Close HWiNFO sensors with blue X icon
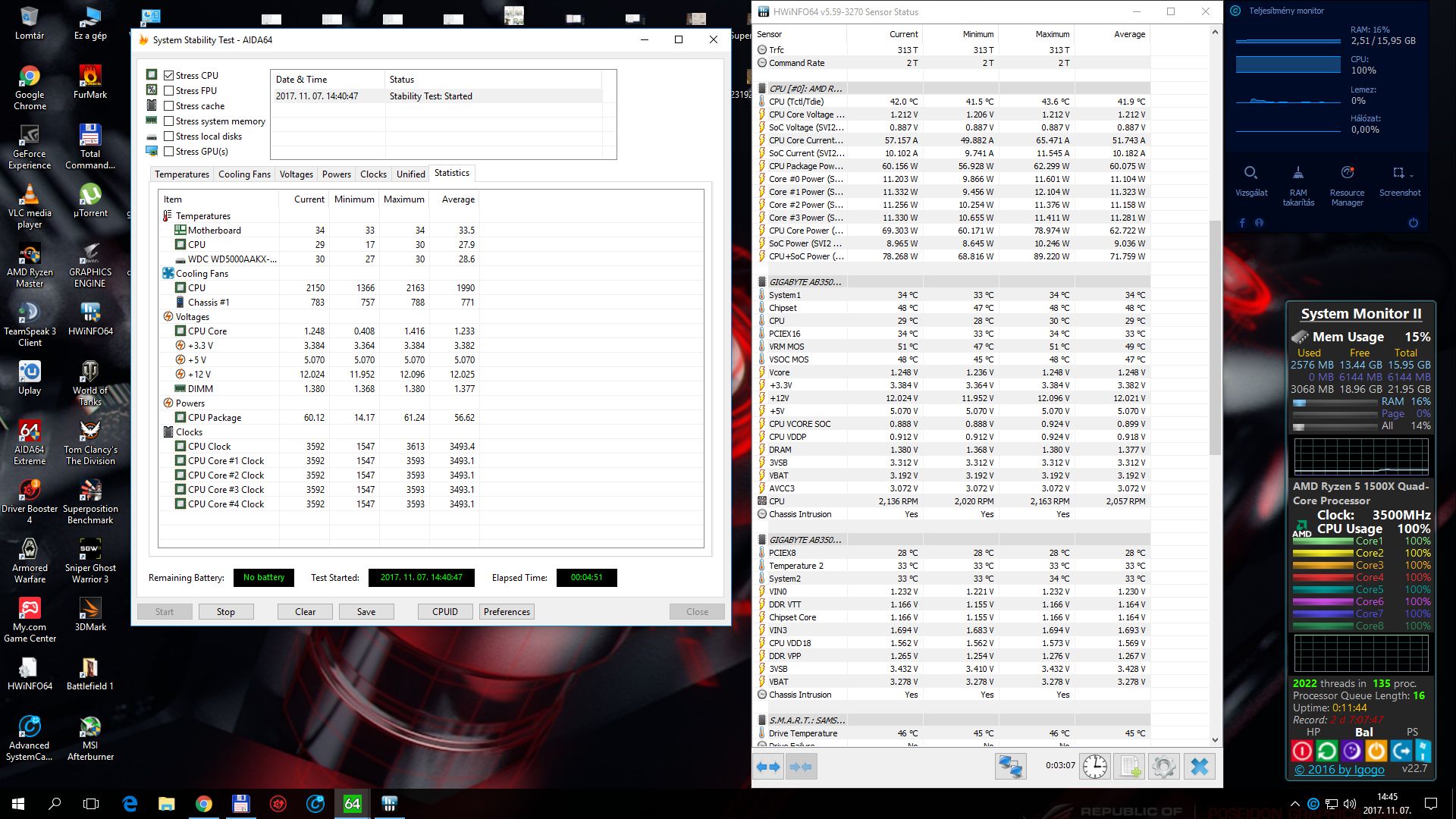Screen dimensions: 1456x819 pos(1200,767)
